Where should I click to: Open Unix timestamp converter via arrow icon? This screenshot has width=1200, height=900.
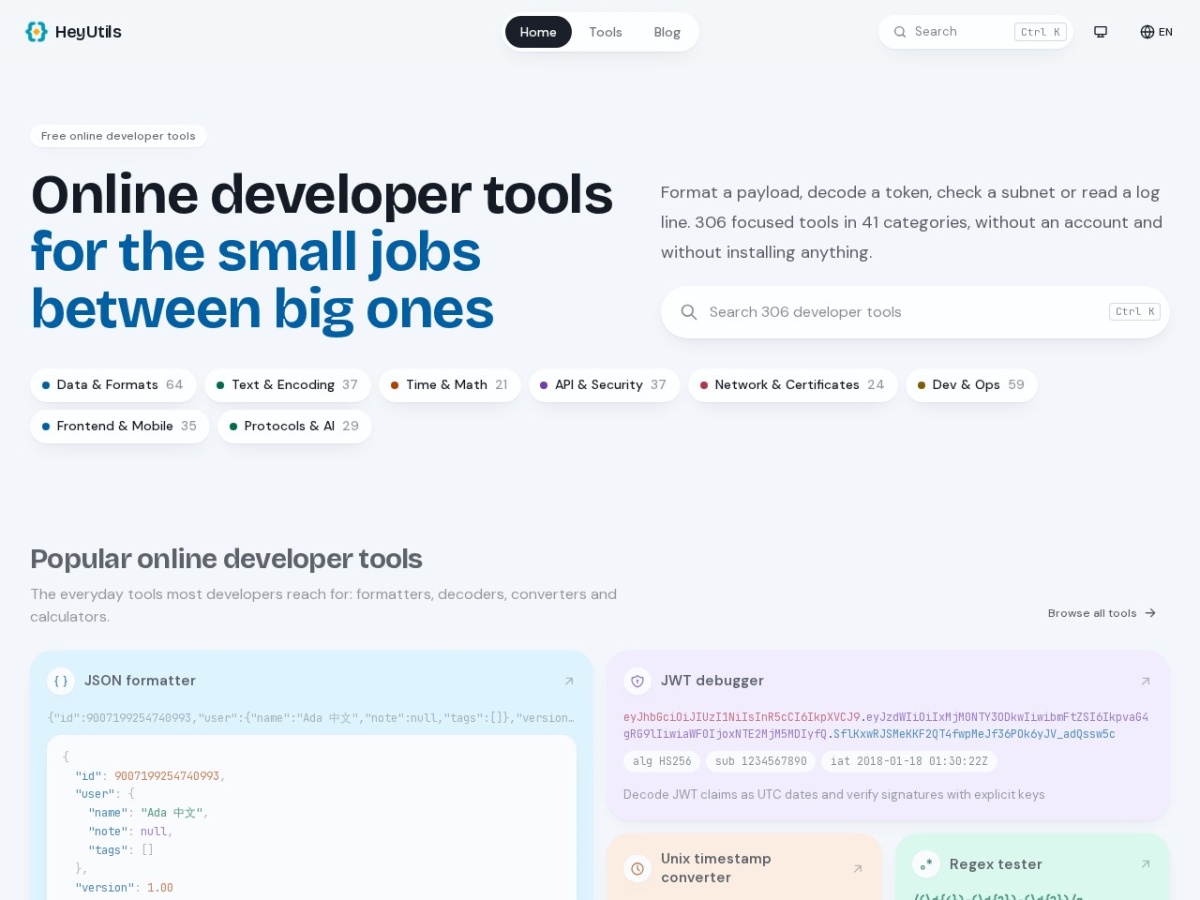[857, 869]
